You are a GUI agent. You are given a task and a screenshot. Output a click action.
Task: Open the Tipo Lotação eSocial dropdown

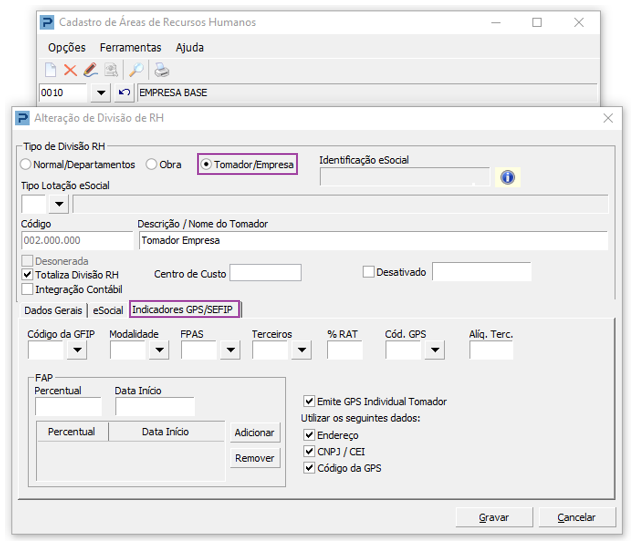pos(59,204)
